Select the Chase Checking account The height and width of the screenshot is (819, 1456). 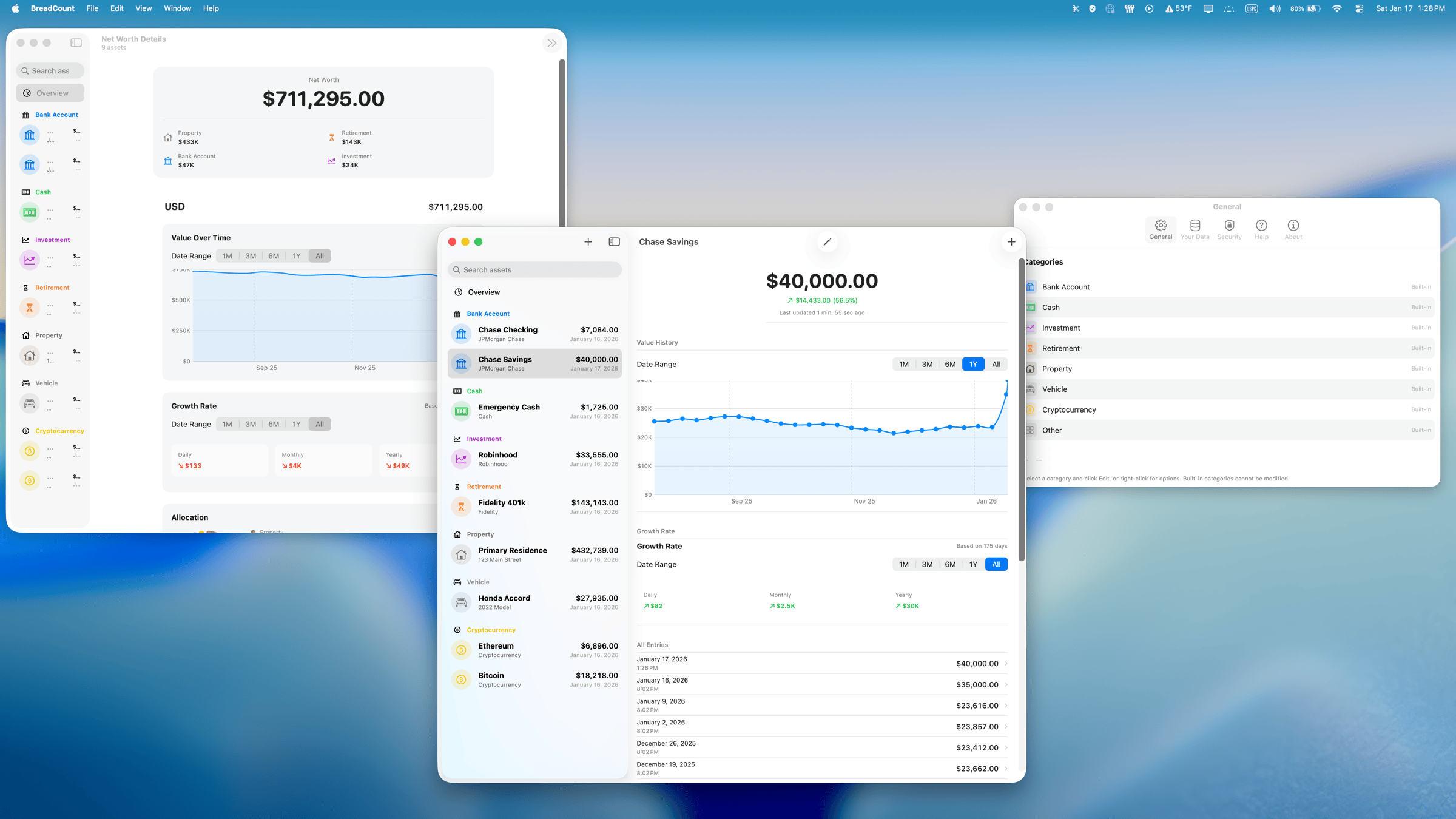pos(534,334)
